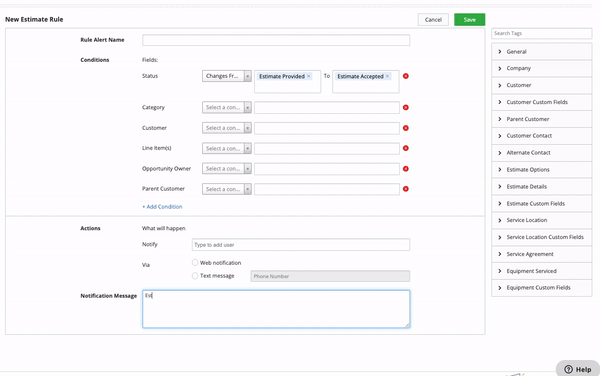Expand the Equipment Custom Fields section

pos(541,288)
